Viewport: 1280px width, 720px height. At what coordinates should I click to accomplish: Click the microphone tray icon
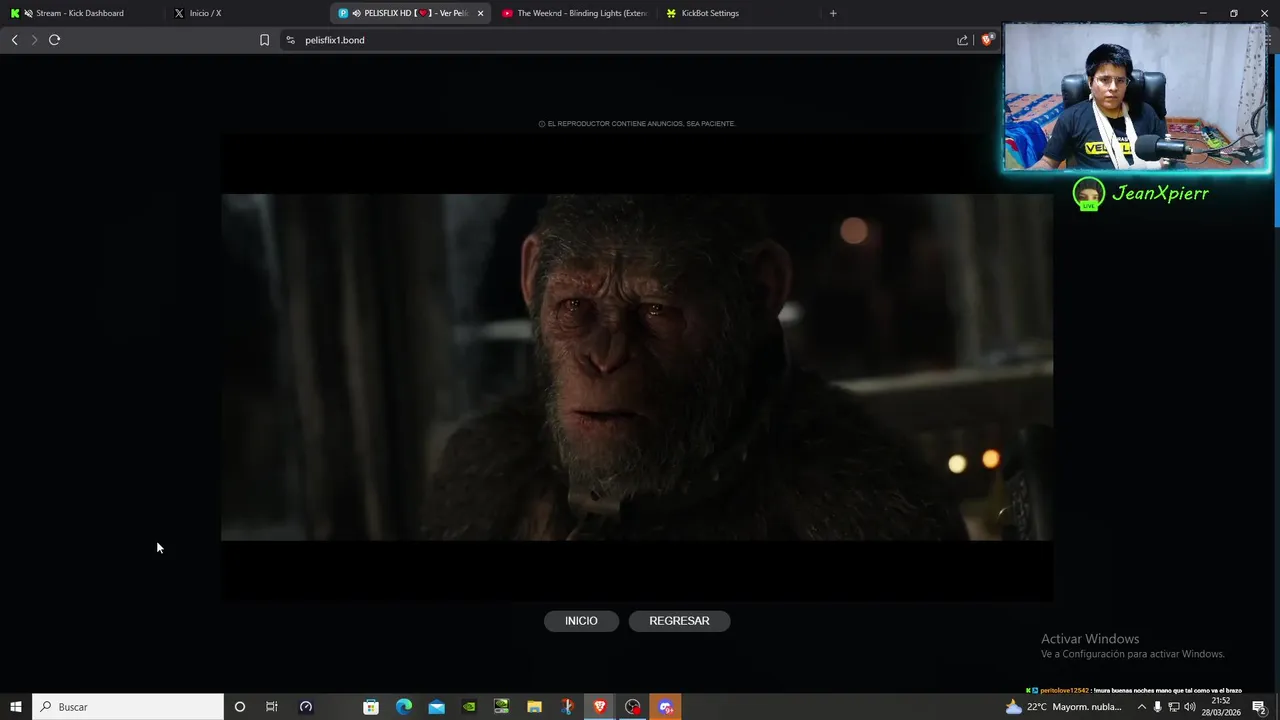(1158, 707)
